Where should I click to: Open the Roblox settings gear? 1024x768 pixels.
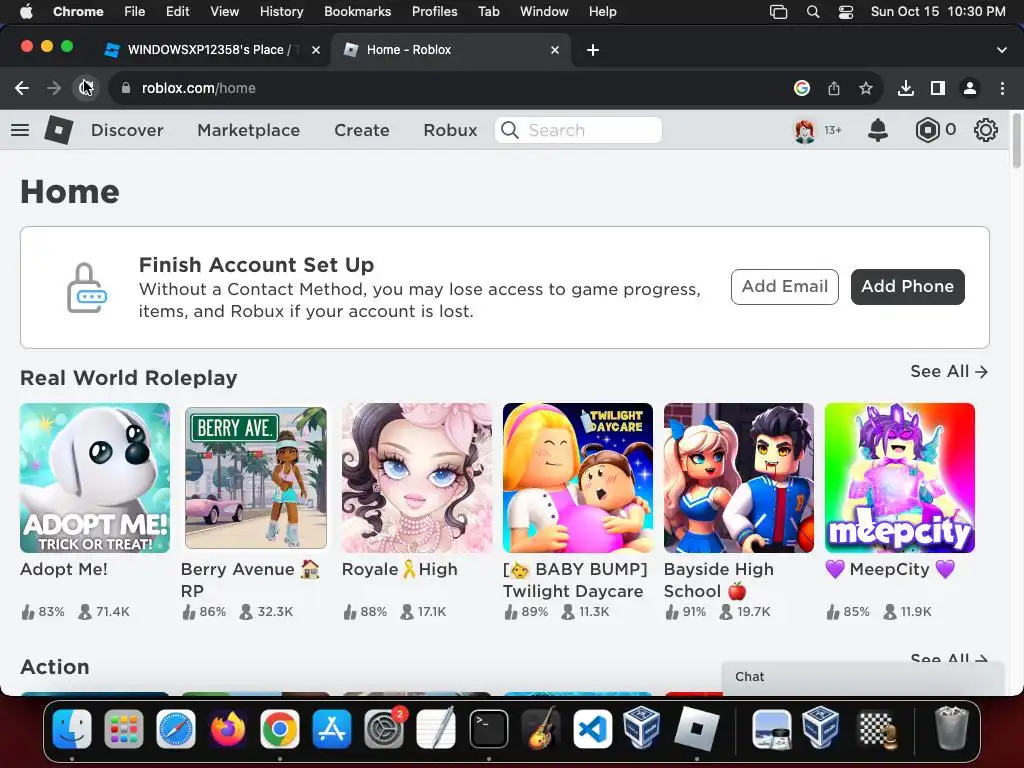click(985, 130)
